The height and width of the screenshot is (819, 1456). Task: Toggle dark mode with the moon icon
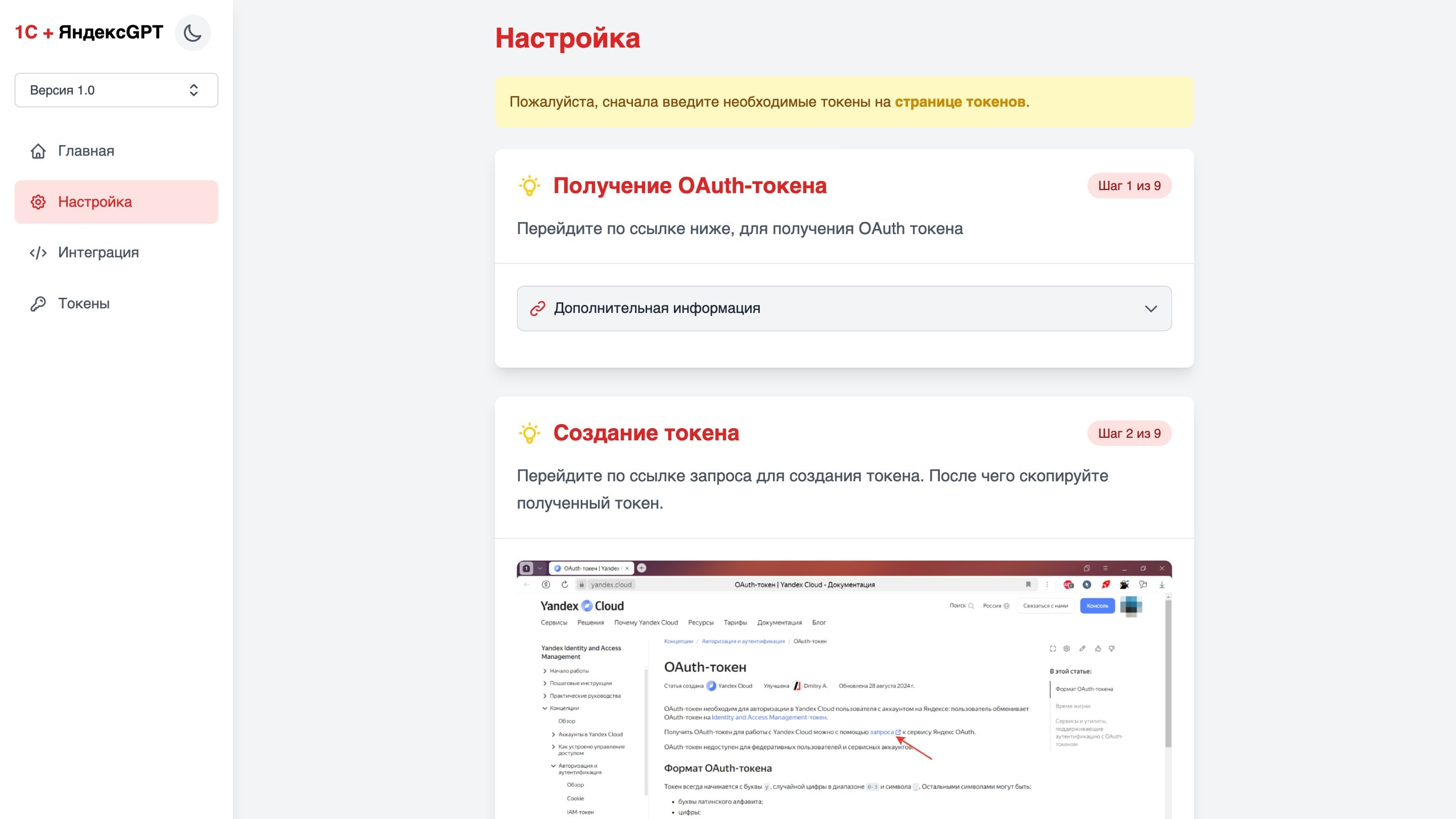point(193,33)
